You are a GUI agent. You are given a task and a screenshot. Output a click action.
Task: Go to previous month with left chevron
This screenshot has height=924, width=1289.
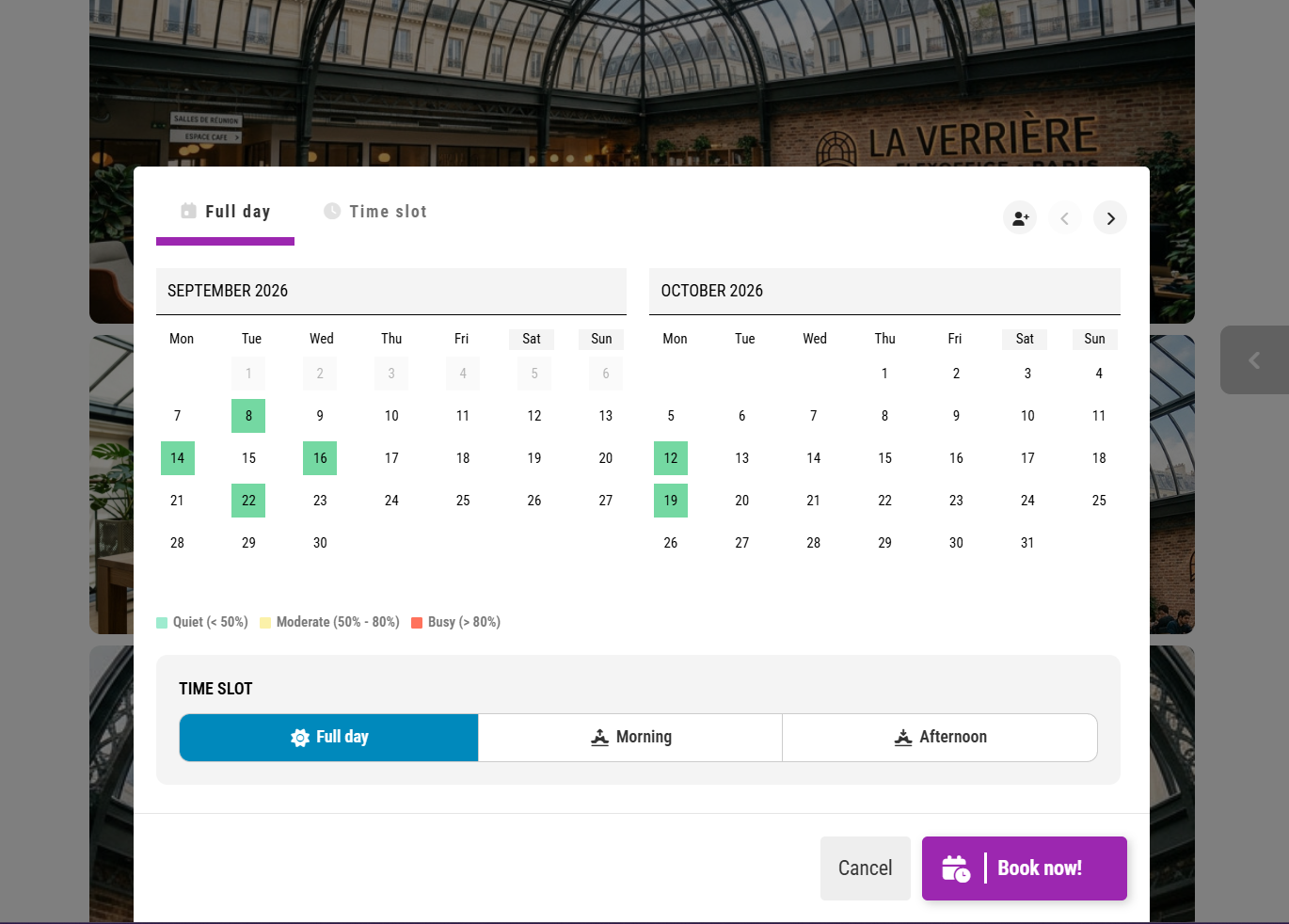[1065, 218]
